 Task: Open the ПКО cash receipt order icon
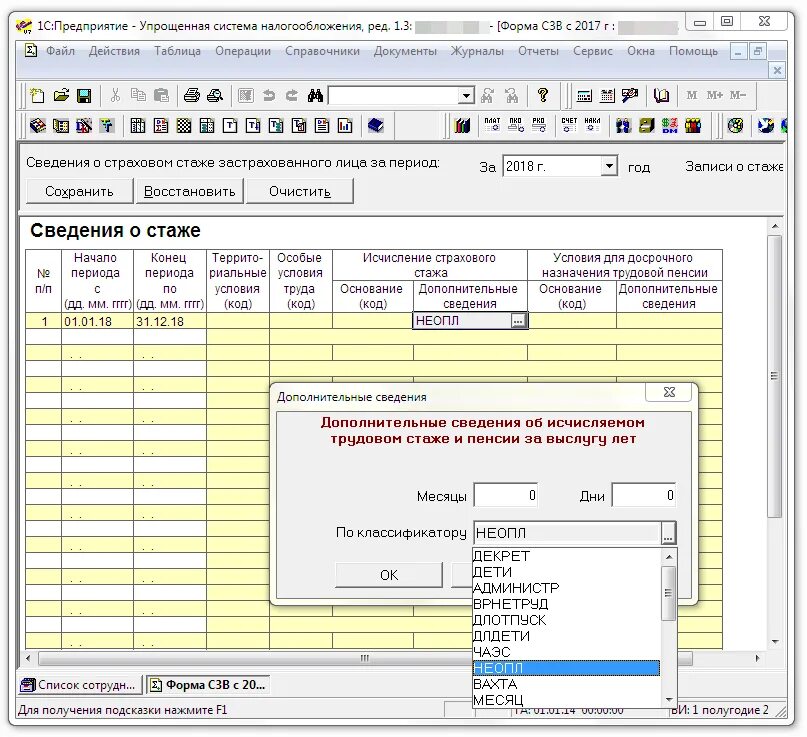[x=515, y=125]
